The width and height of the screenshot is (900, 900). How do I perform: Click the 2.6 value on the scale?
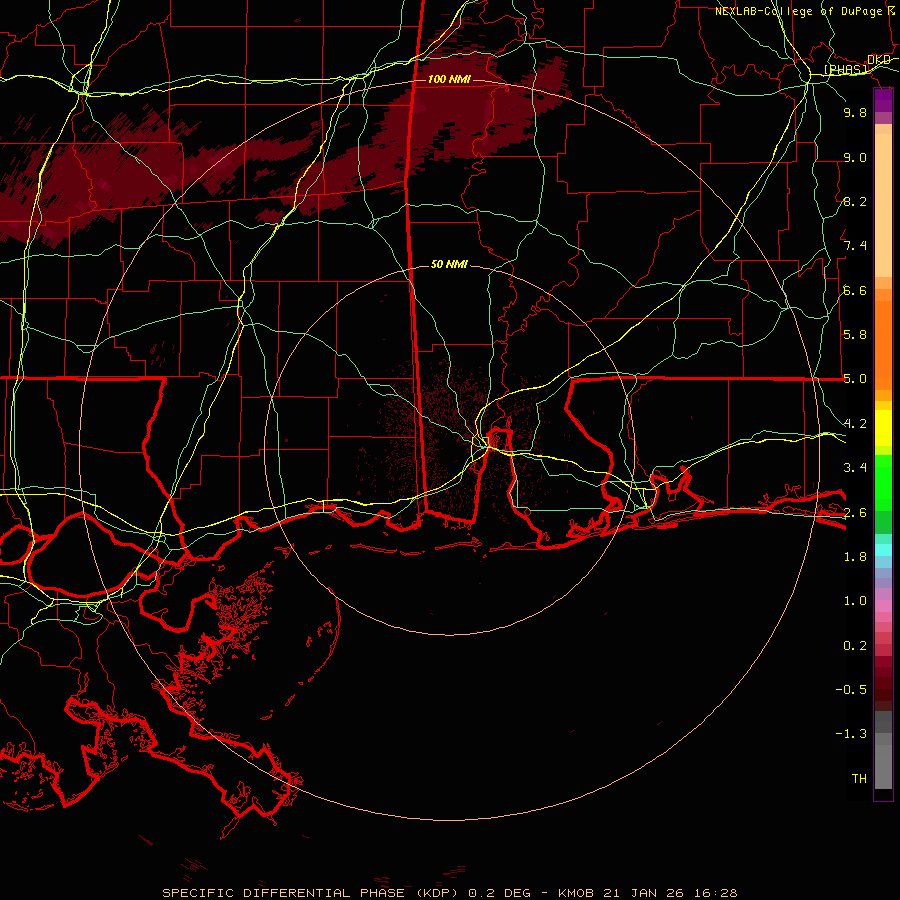click(855, 512)
